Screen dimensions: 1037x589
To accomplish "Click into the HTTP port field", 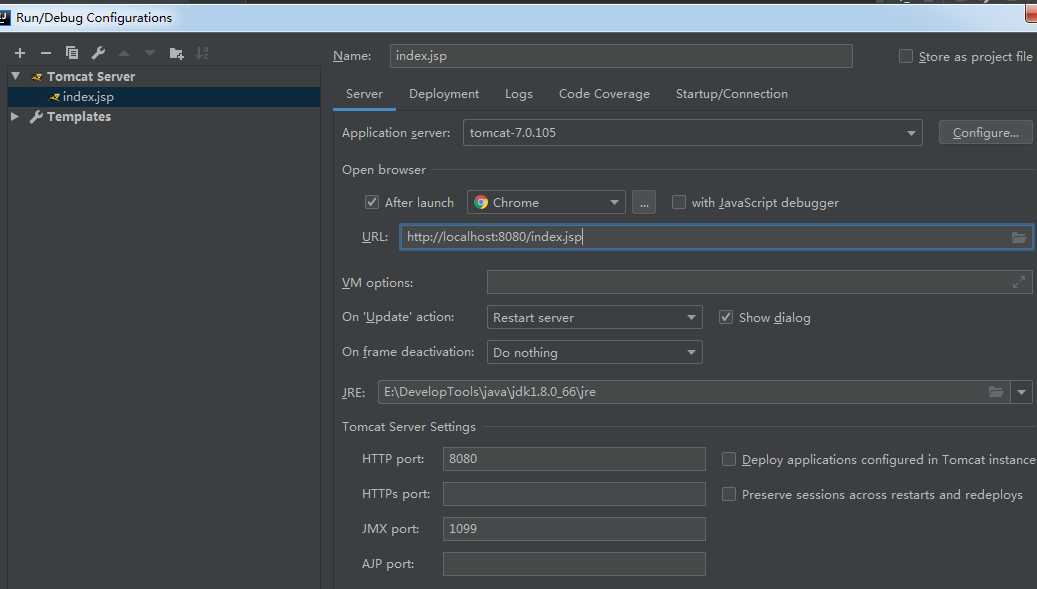I will click(x=574, y=459).
